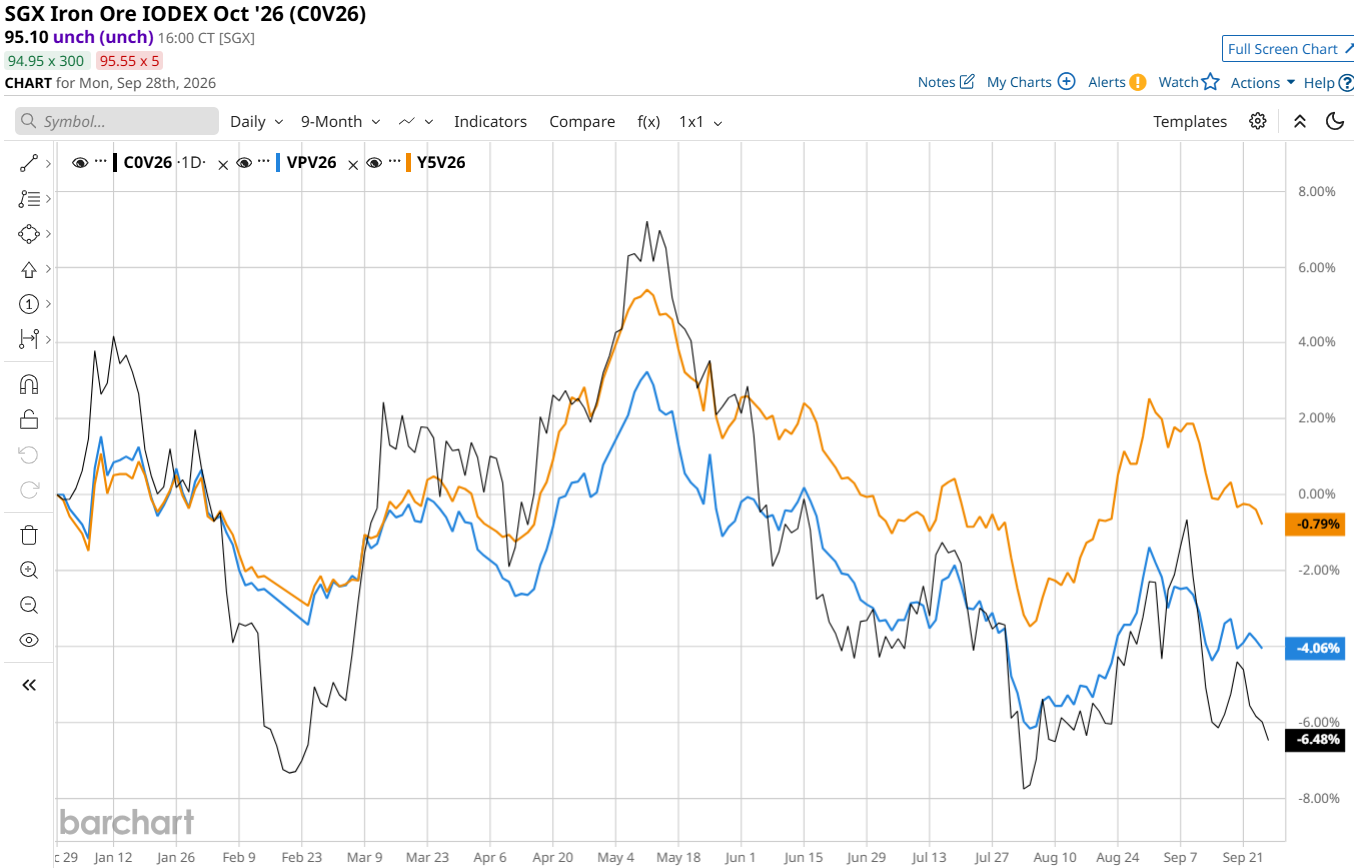Open chart settings gear icon
This screenshot has width=1354, height=868.
(1258, 121)
